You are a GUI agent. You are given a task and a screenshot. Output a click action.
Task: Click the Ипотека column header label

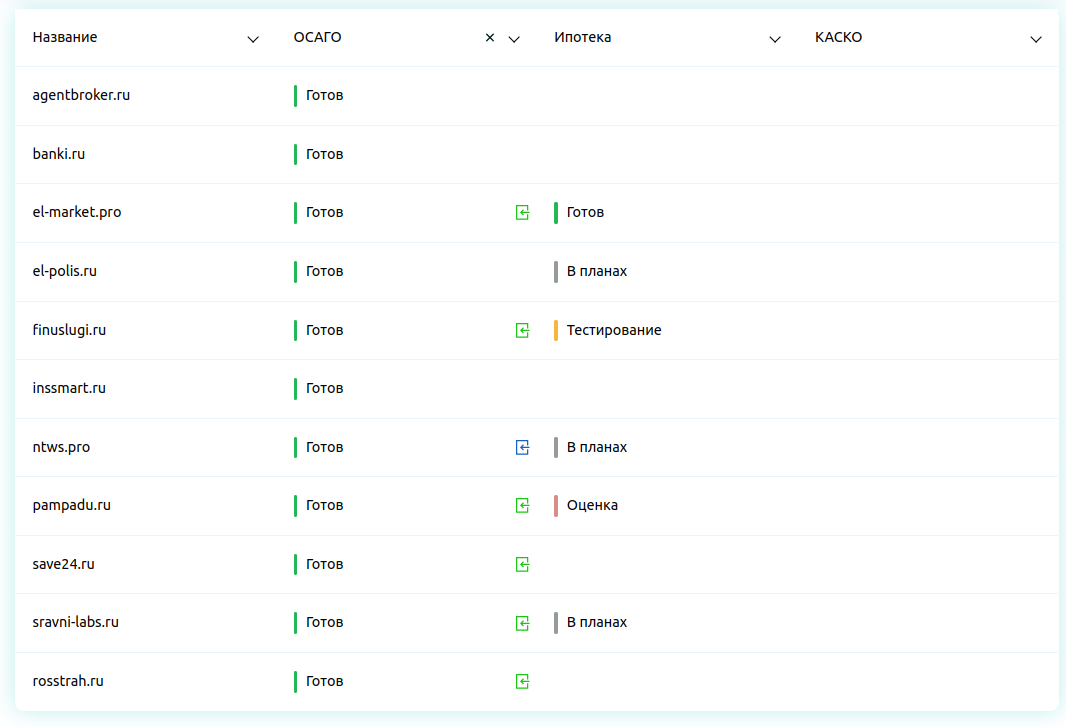click(x=583, y=37)
